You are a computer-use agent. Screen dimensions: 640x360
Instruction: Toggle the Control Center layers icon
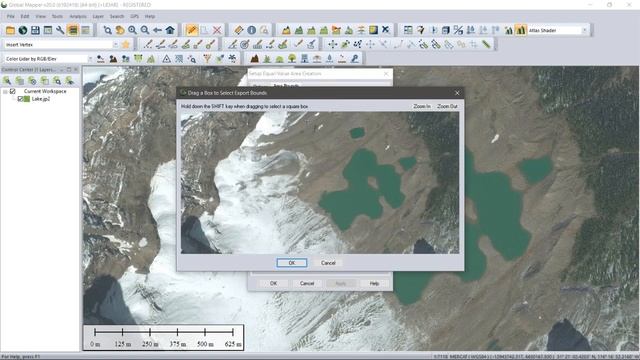click(x=73, y=30)
